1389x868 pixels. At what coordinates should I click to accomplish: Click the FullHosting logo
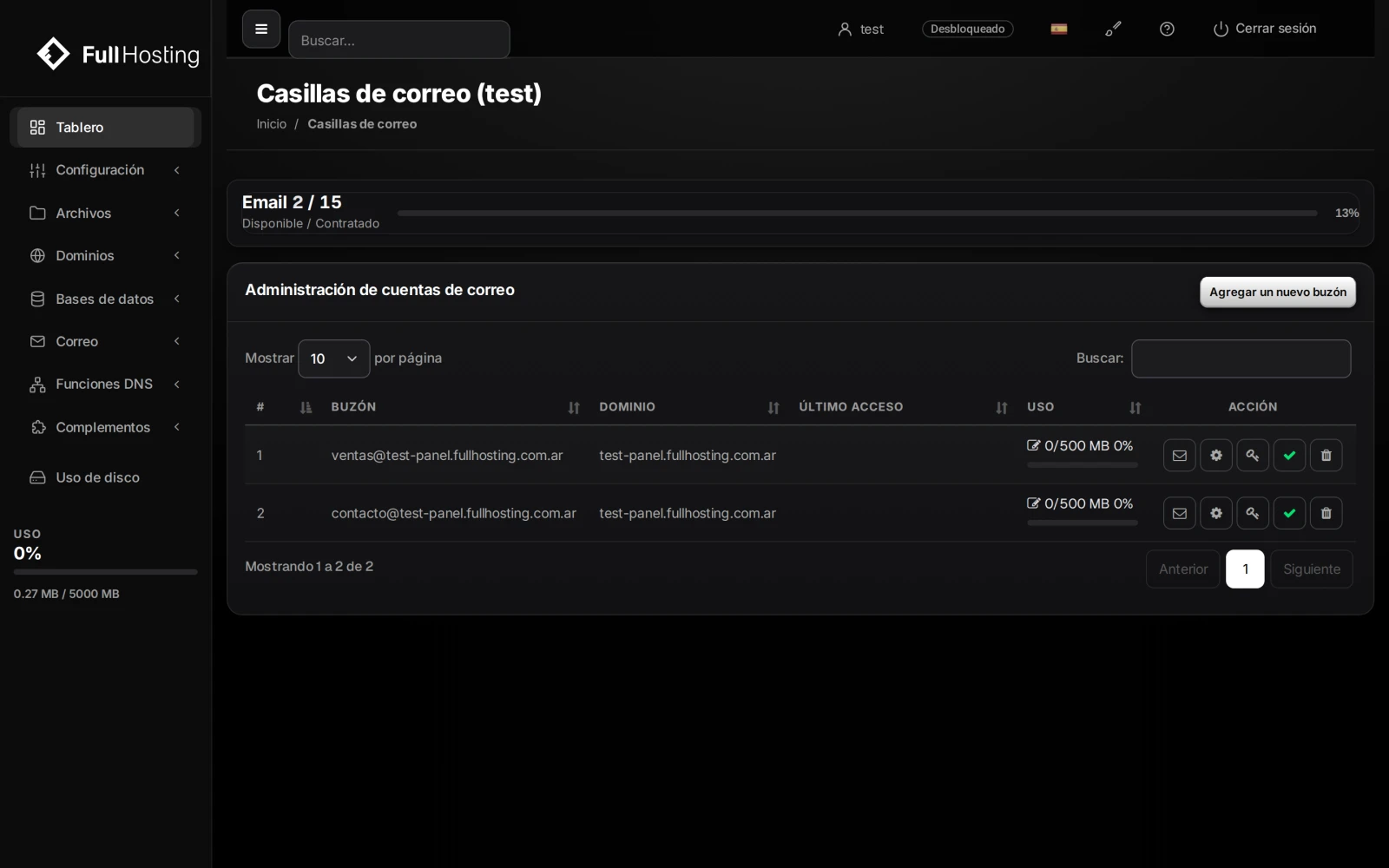tap(118, 54)
